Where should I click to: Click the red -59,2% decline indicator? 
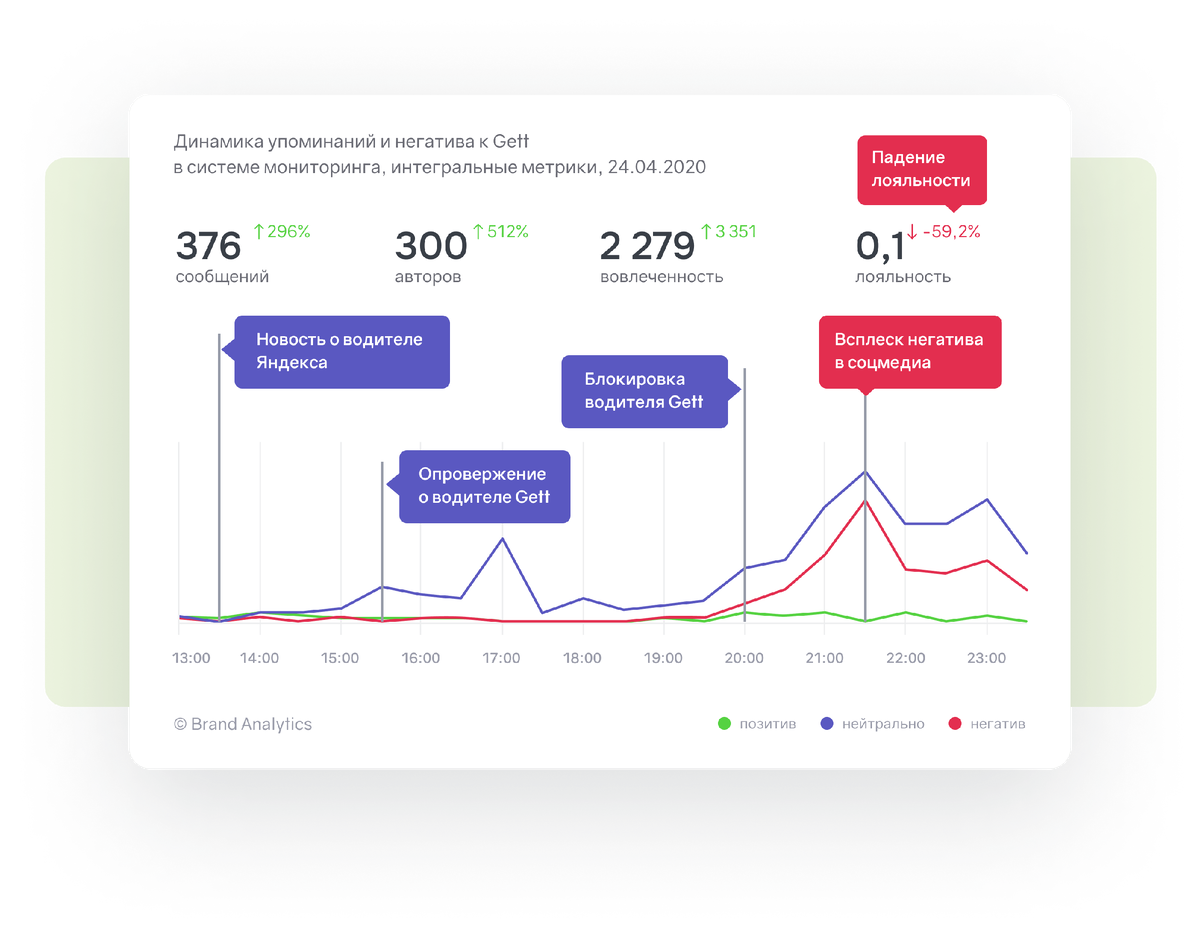[944, 232]
